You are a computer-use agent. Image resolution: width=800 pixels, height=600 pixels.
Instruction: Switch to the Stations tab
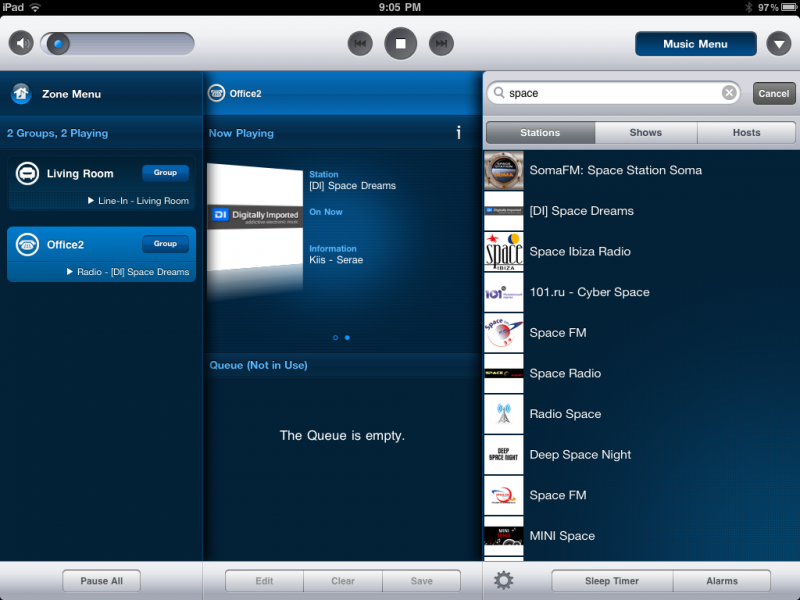[540, 133]
